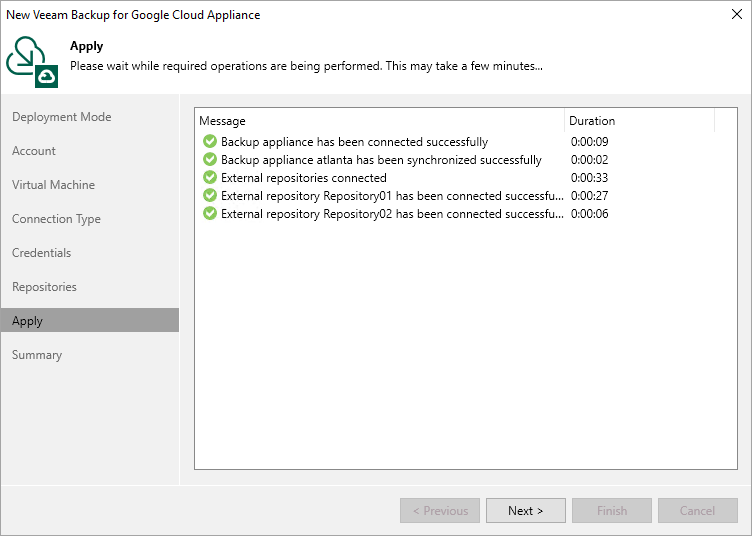Click success icon for Repository02 row
The height and width of the screenshot is (536, 752).
210,214
